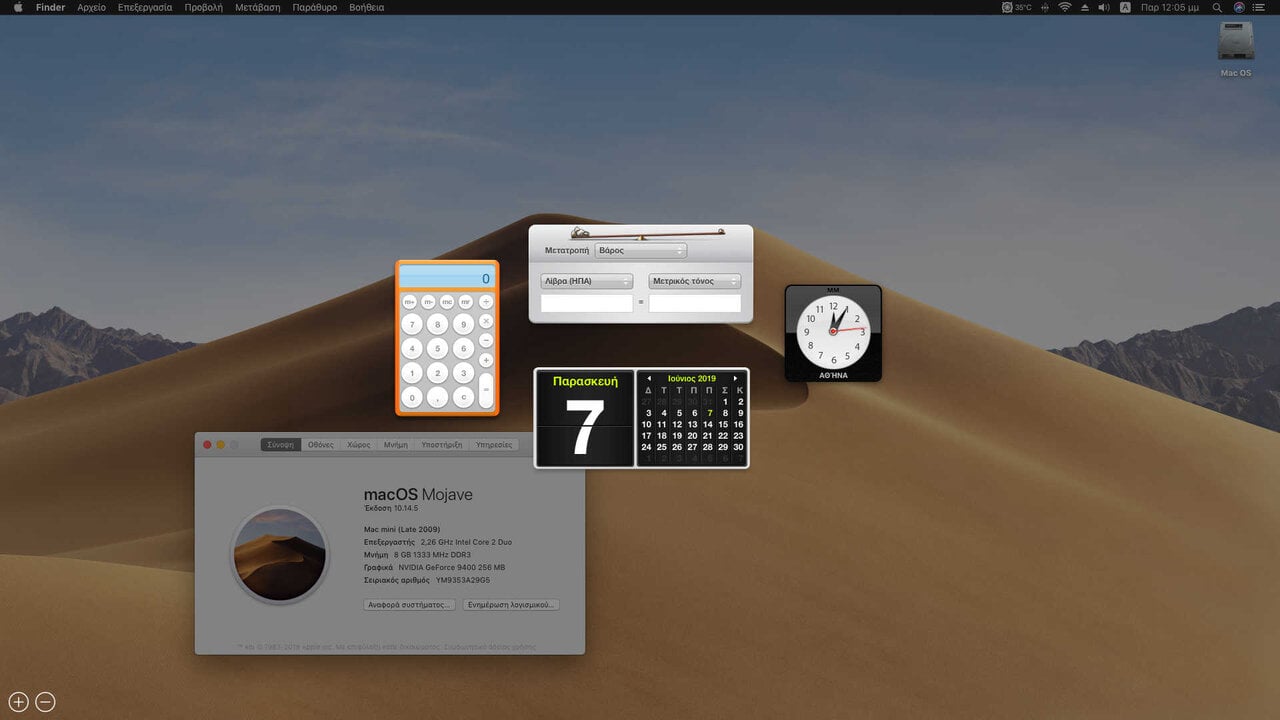The image size is (1280, 720).
Task: Open the Αρχείο menu
Action: (x=91, y=7)
